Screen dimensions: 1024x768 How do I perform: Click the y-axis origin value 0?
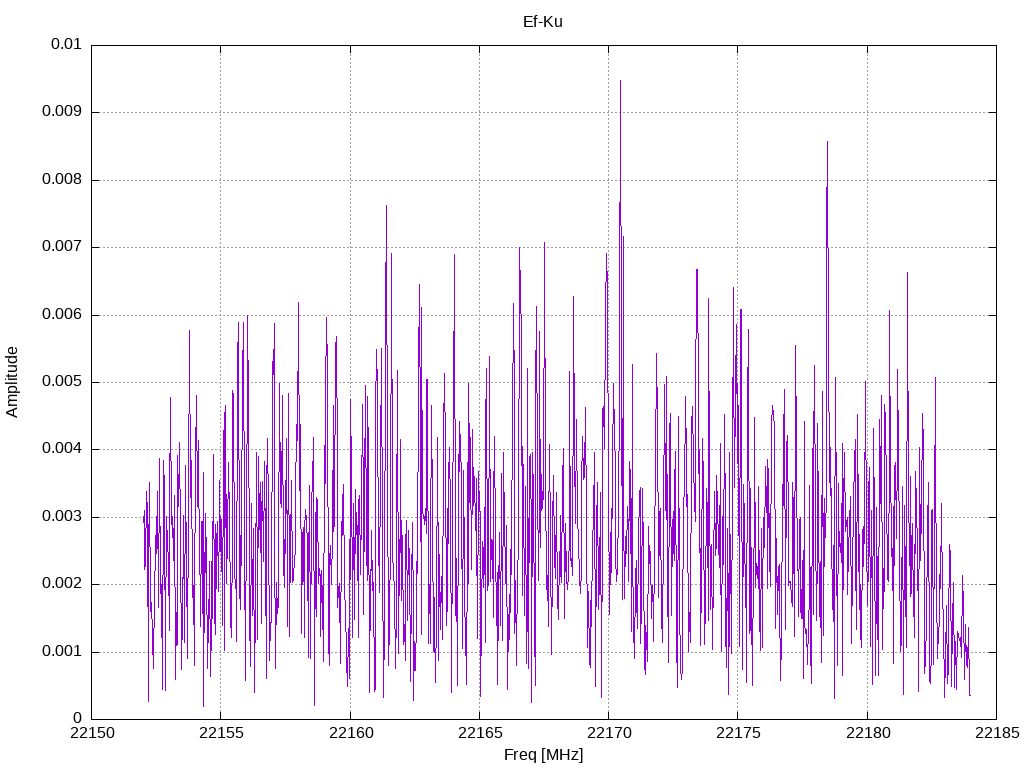(x=78, y=718)
